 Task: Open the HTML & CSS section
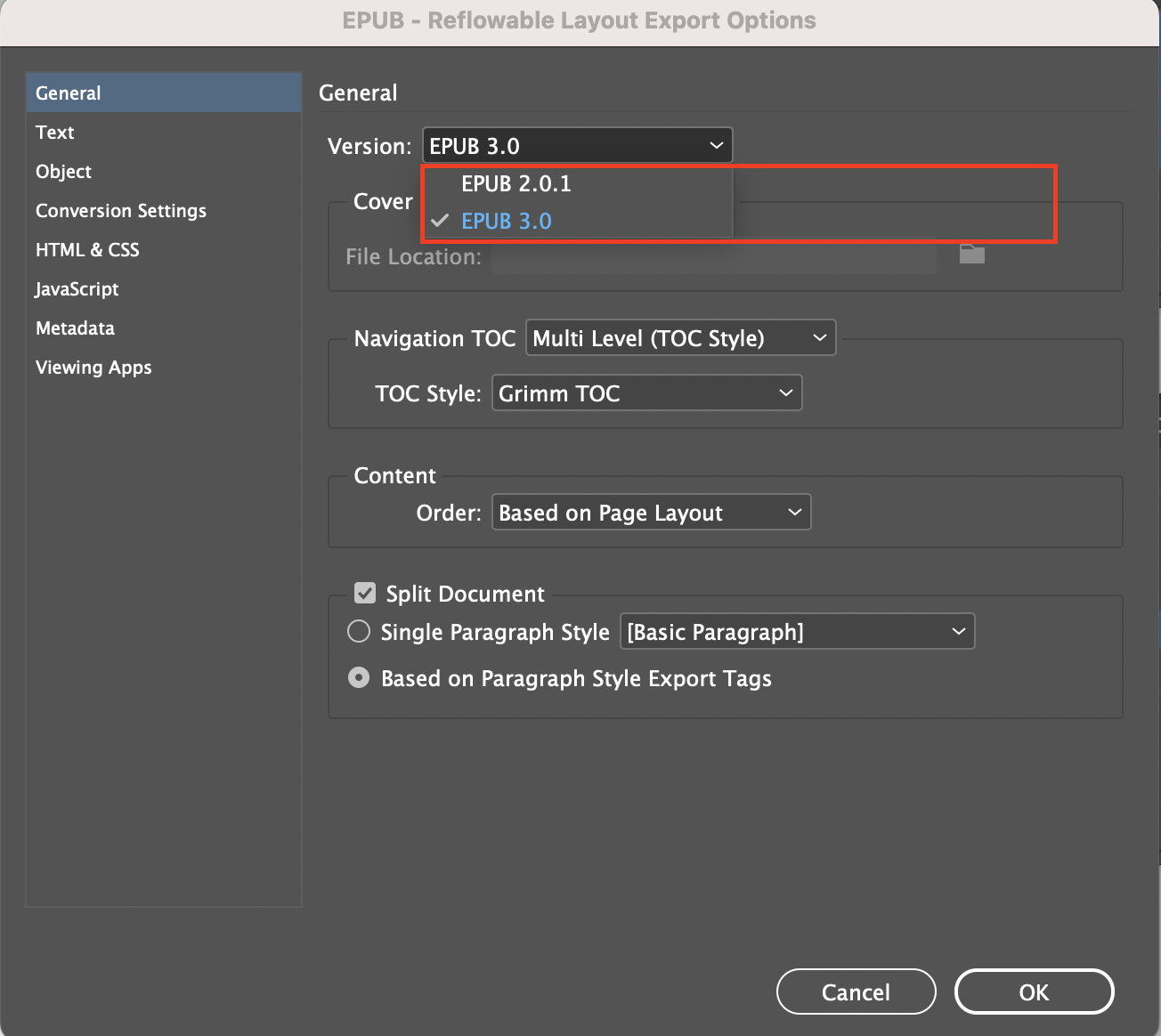(86, 250)
